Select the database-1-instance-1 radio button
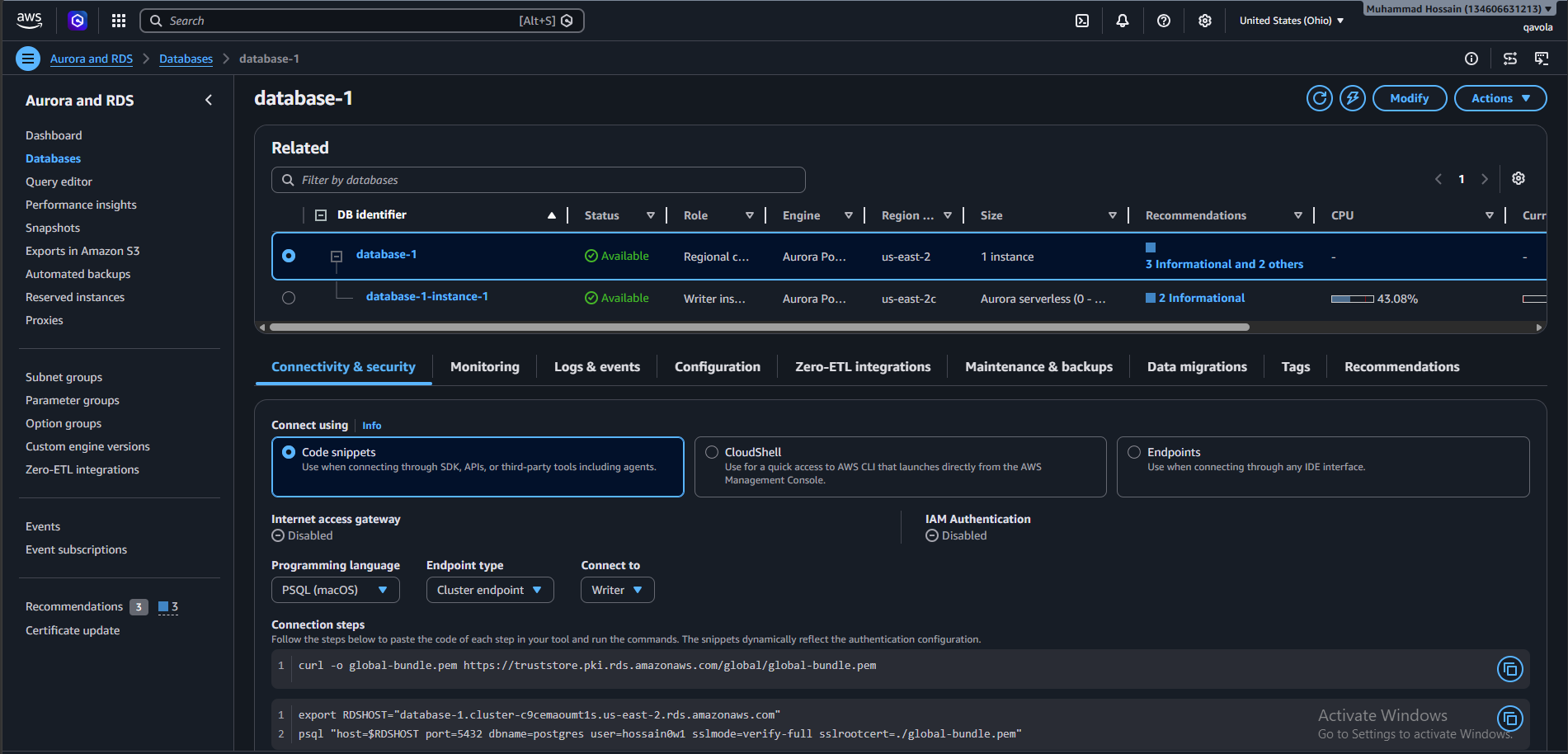The width and height of the screenshot is (1568, 754). tap(289, 298)
